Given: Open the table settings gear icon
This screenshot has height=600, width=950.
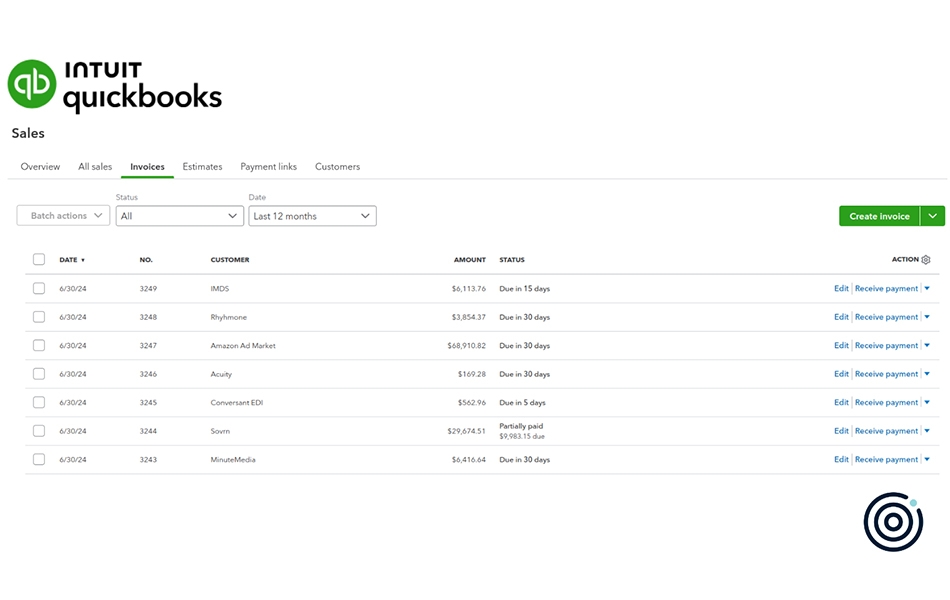Looking at the screenshot, I should pos(926,260).
